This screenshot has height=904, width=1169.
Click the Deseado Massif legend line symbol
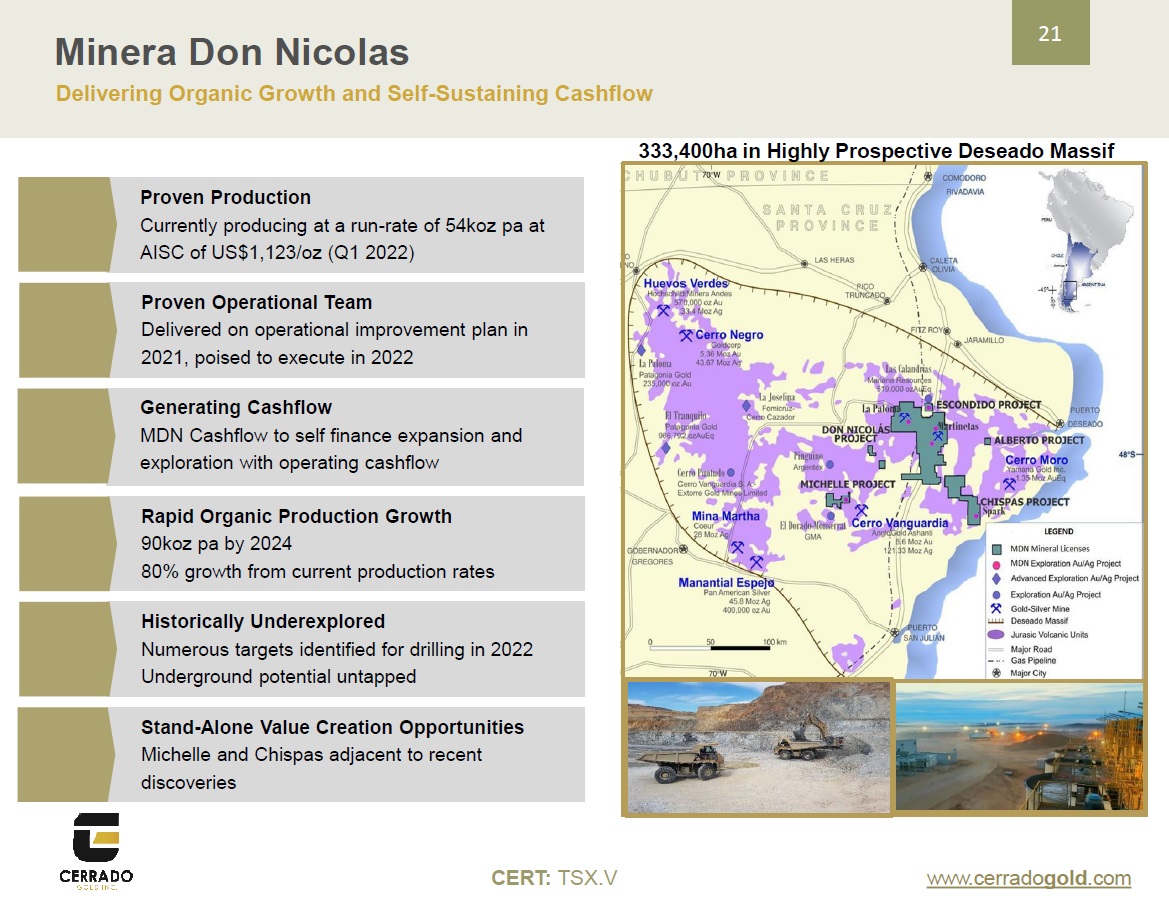[x=996, y=621]
